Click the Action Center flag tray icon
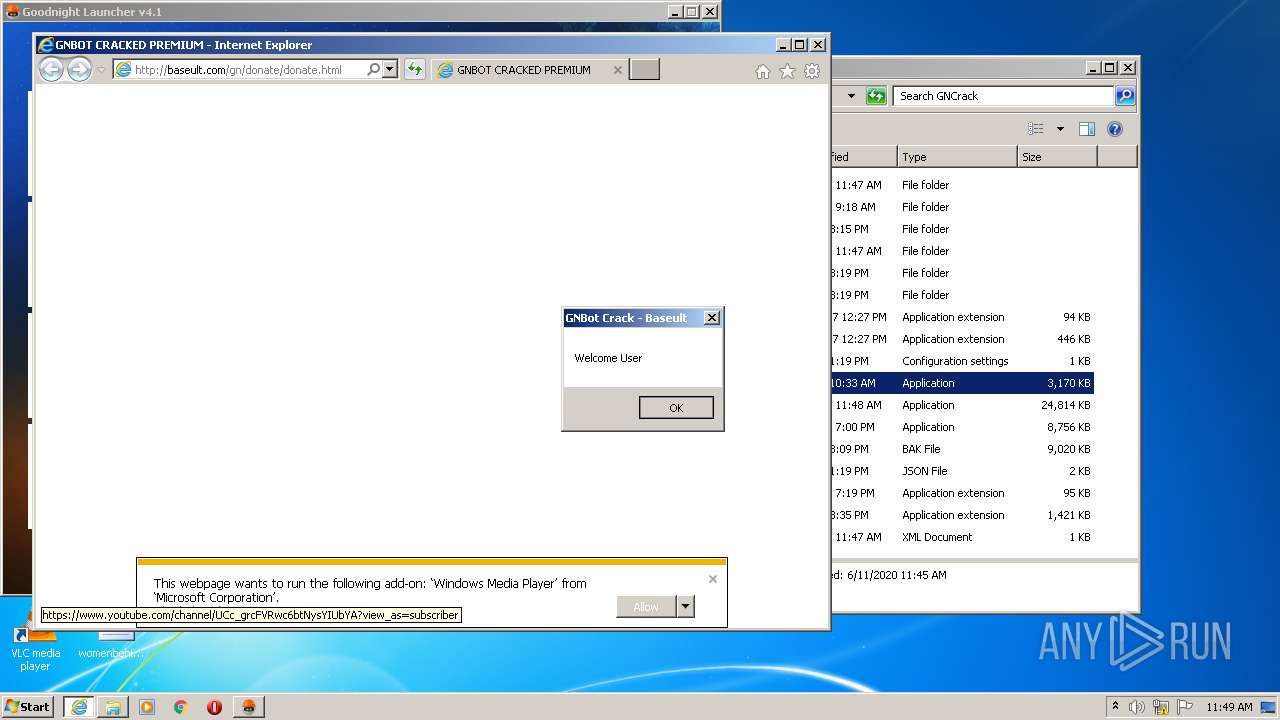The height and width of the screenshot is (720, 1280). point(1185,707)
